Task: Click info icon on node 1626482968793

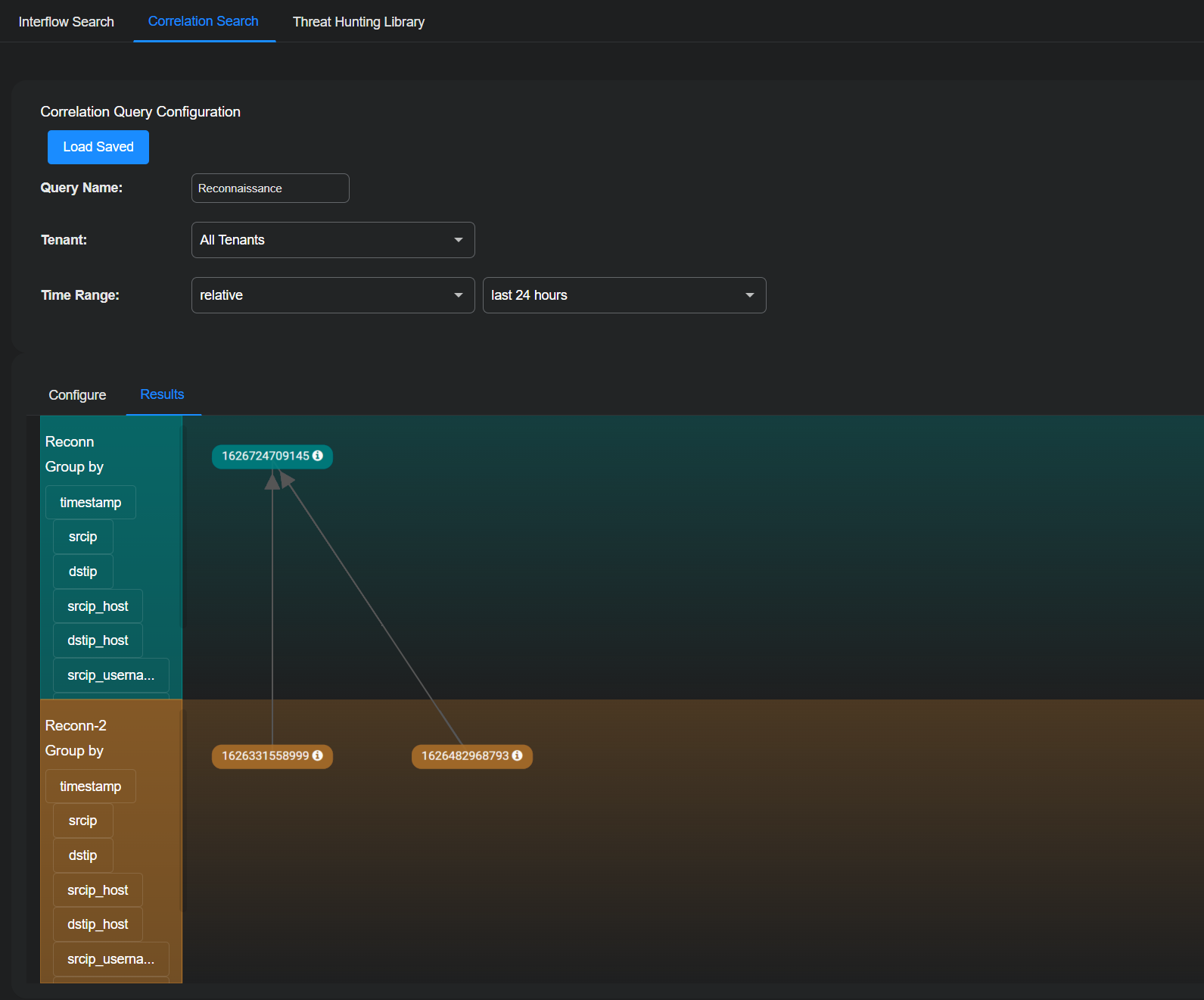Action: (x=518, y=755)
